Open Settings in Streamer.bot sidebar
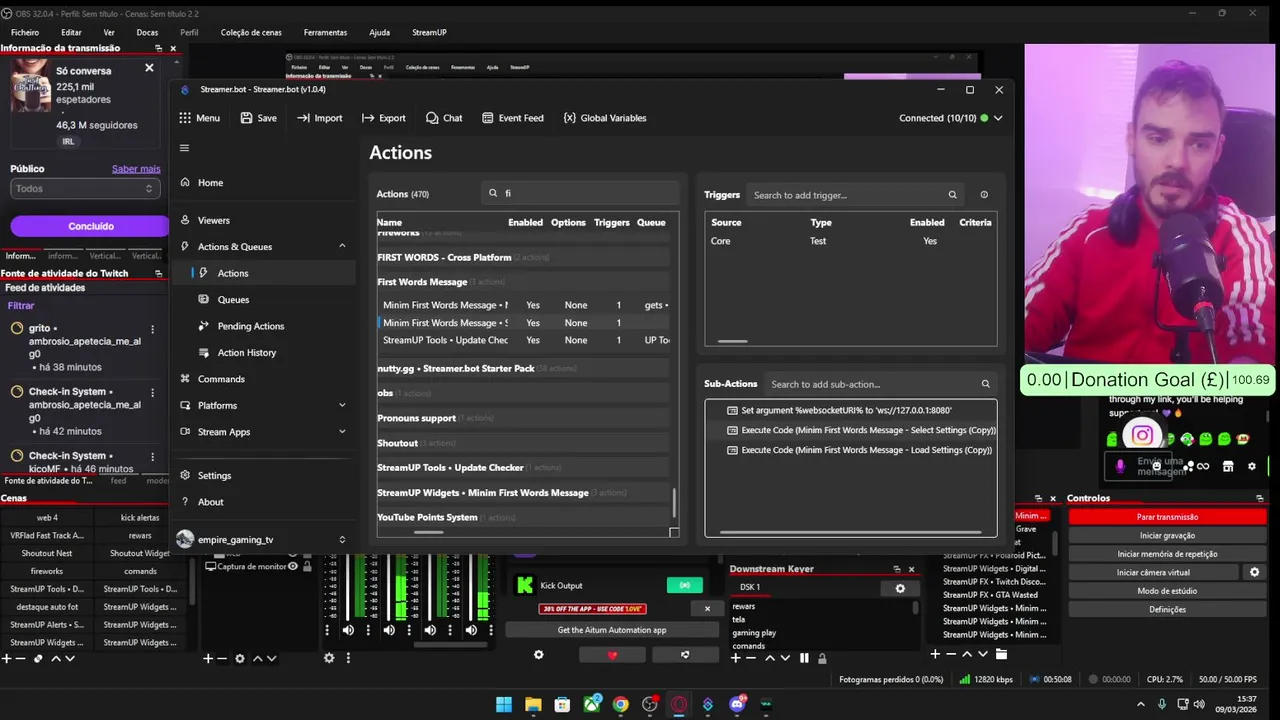The width and height of the screenshot is (1280, 720). pyautogui.click(x=214, y=475)
